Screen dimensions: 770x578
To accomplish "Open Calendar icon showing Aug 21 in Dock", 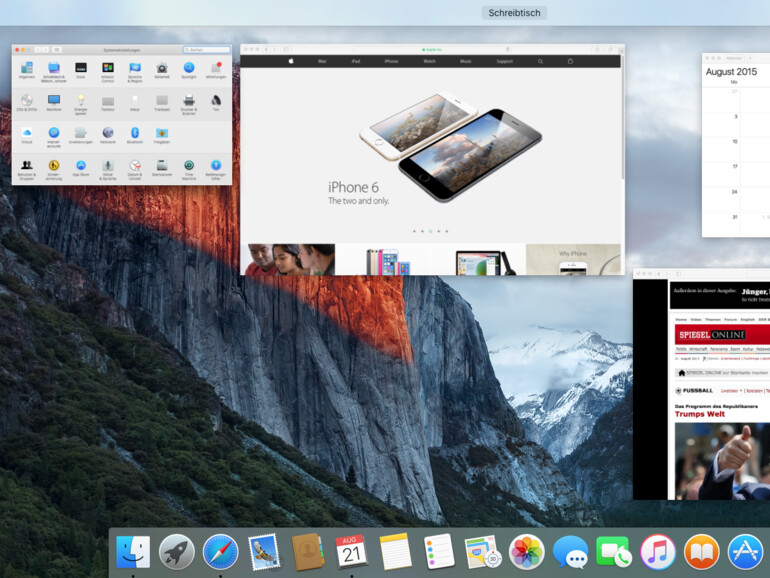I will (x=351, y=551).
